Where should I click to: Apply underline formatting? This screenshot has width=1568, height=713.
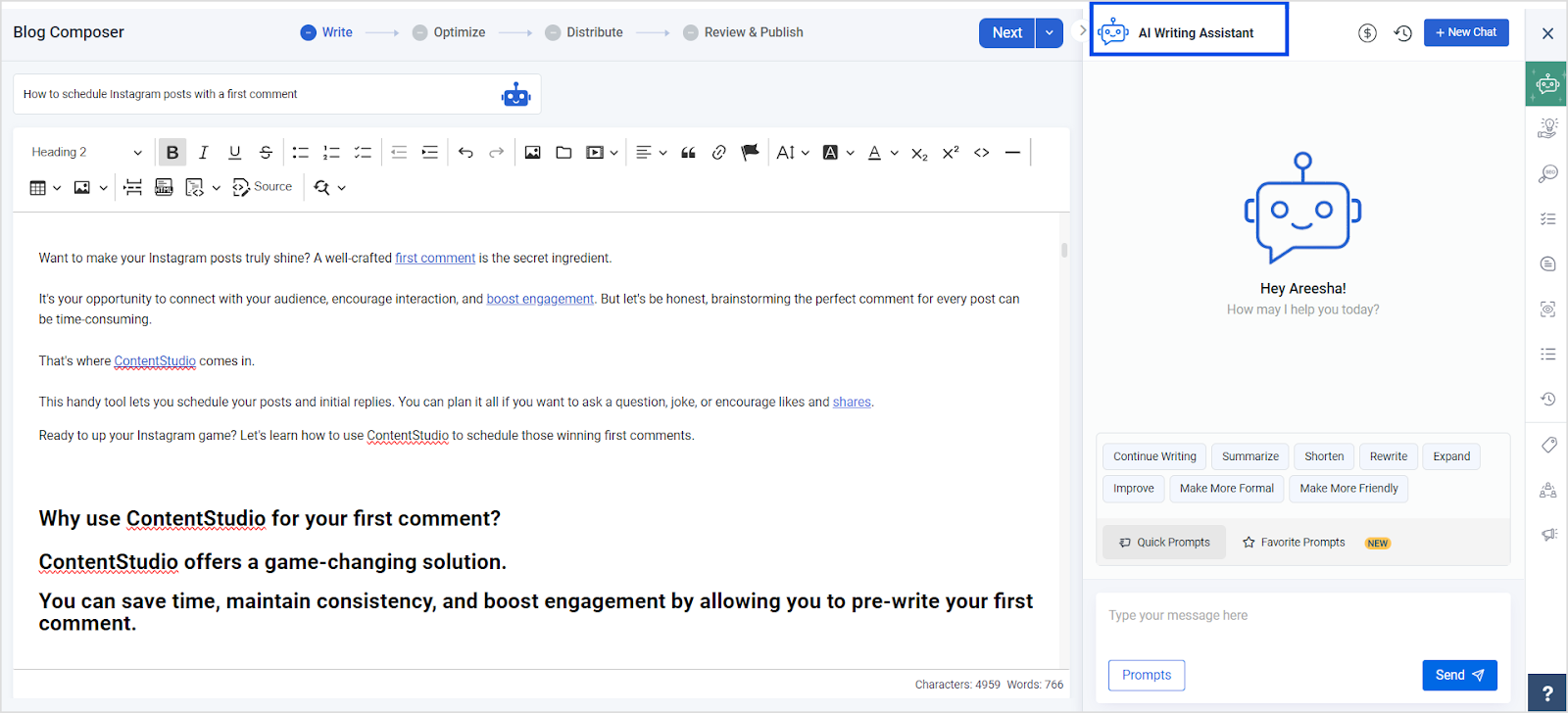click(x=235, y=152)
